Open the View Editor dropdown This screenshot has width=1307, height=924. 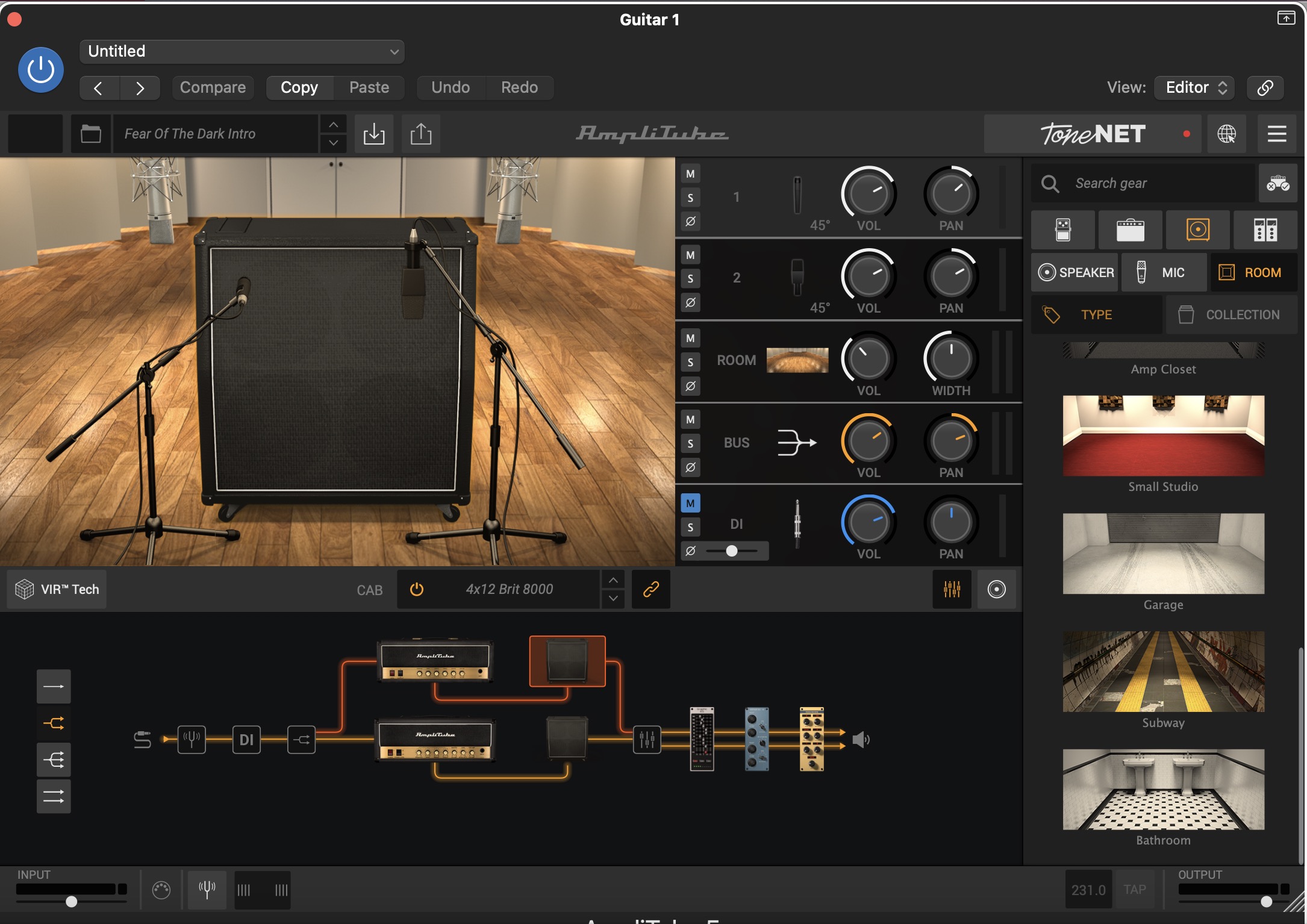(x=1194, y=88)
